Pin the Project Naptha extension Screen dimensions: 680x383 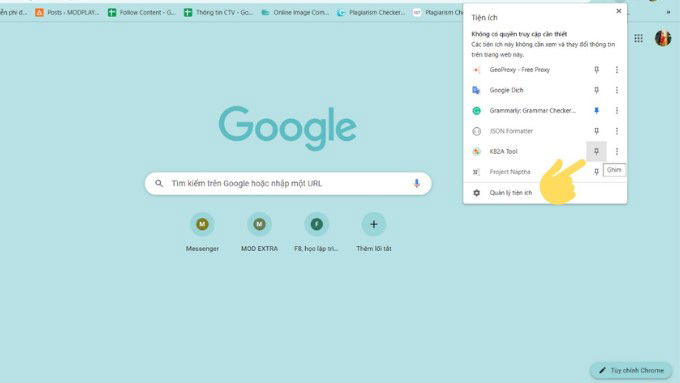596,172
